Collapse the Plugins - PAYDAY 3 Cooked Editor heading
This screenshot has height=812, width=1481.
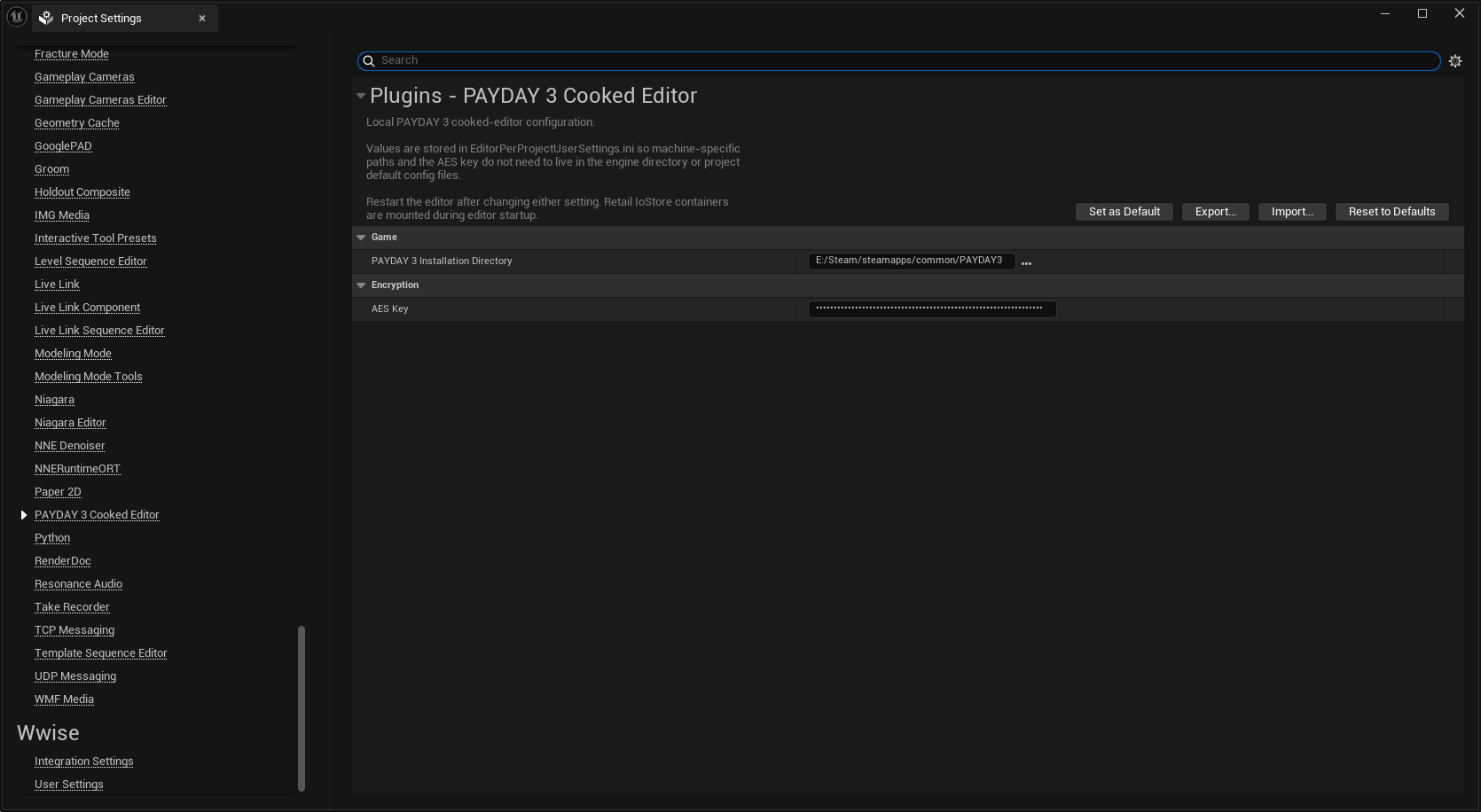(361, 96)
